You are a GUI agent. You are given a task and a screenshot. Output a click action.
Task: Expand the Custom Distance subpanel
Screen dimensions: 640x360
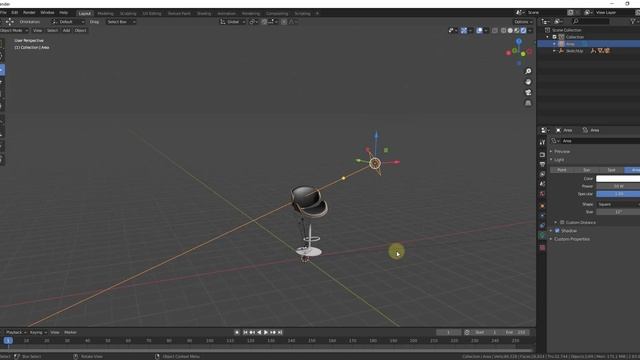pyautogui.click(x=556, y=222)
